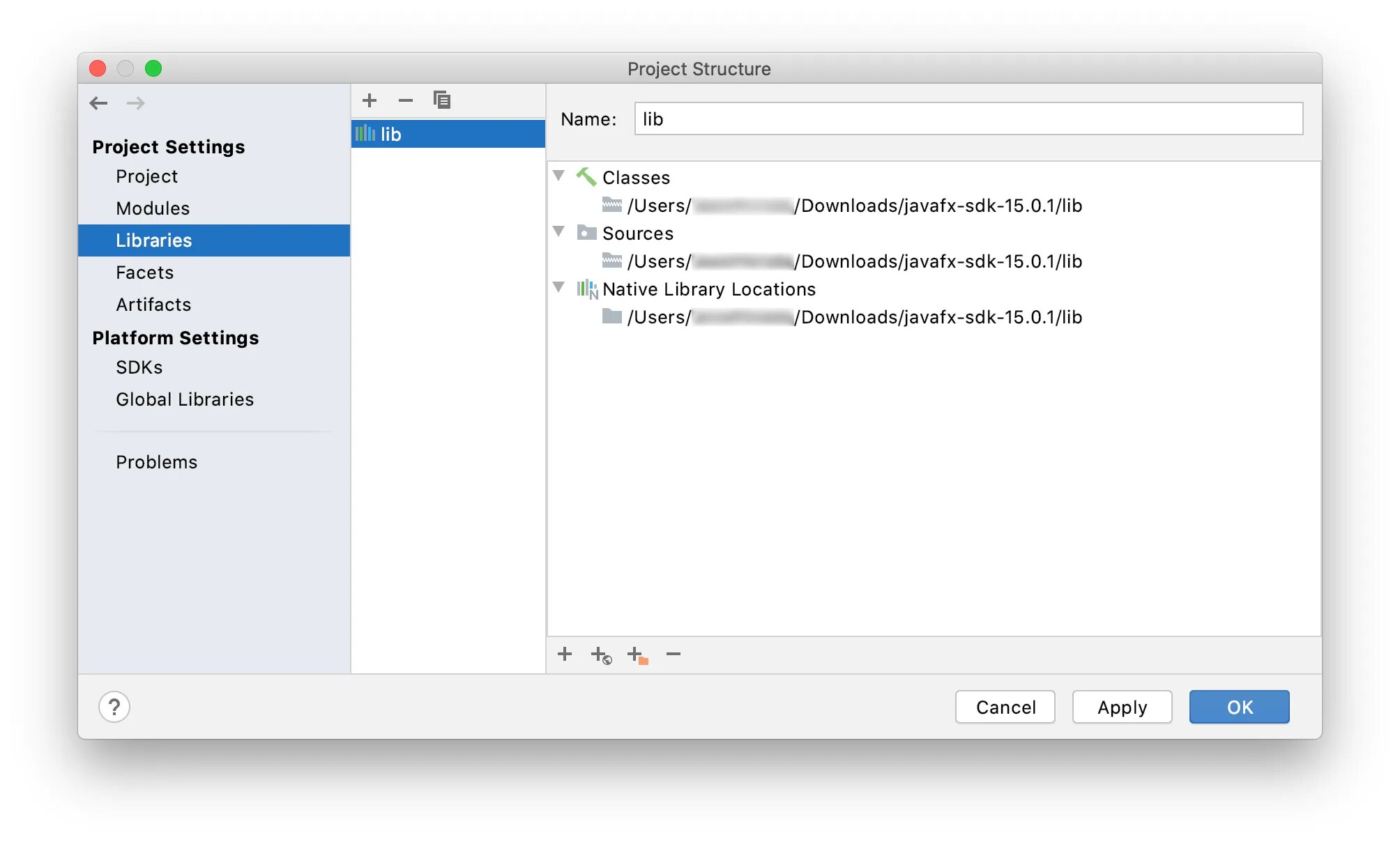1400x842 pixels.
Task: Click the forward navigation arrow
Action: pos(136,103)
